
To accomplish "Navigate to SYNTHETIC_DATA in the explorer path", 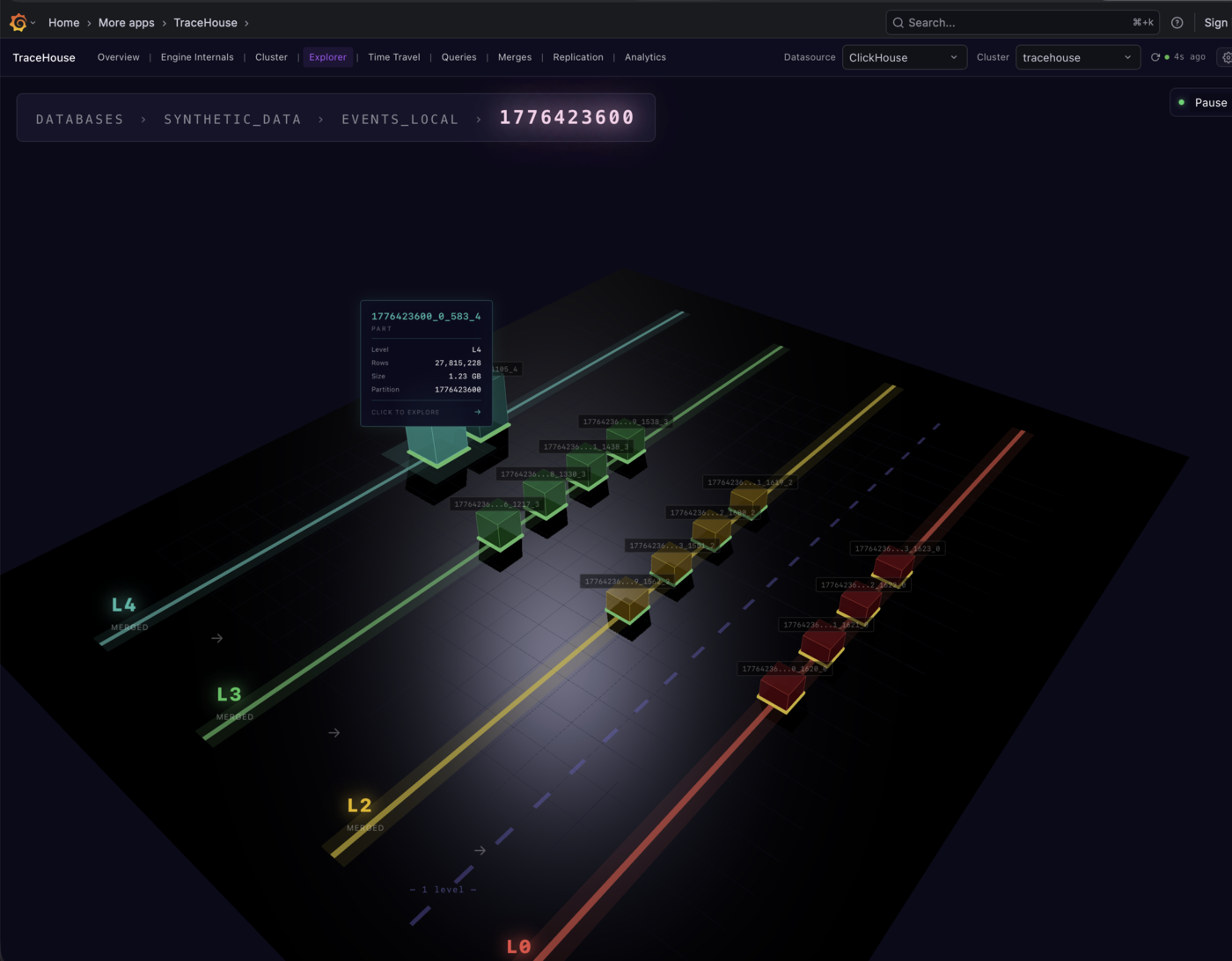I will (232, 119).
